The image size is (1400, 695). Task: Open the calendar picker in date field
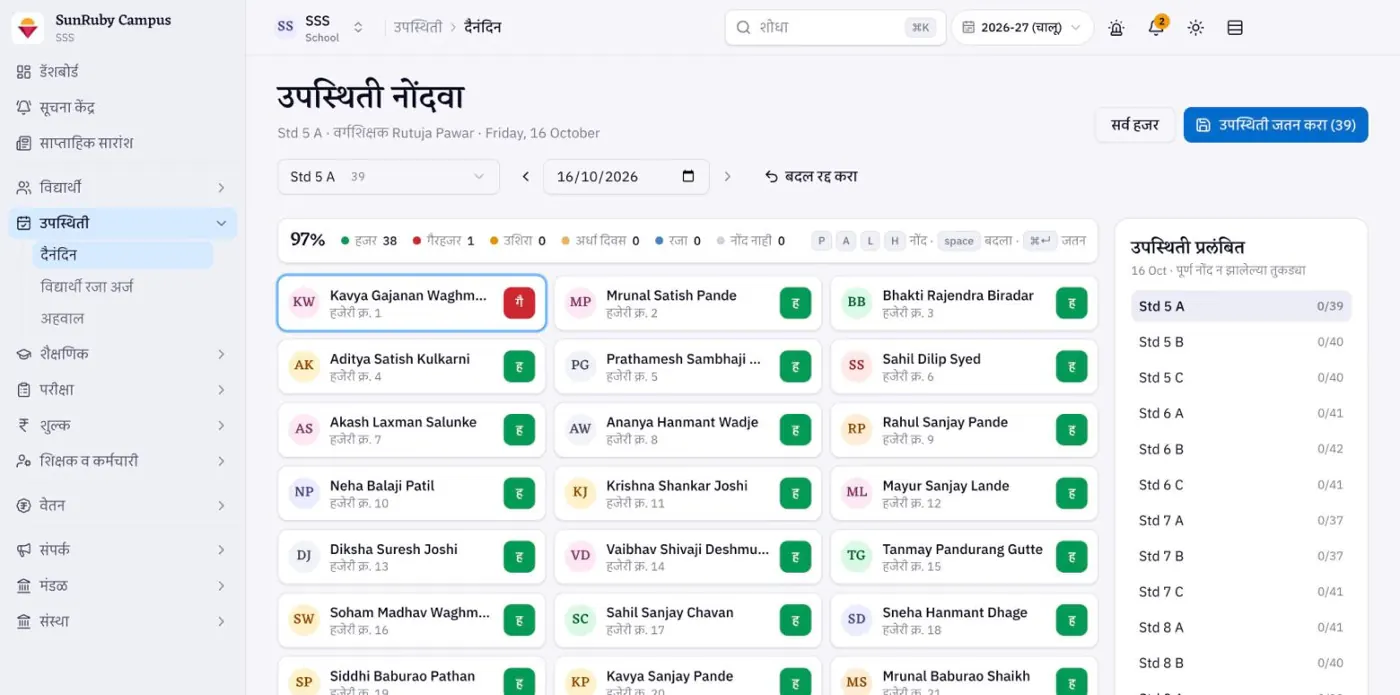pyautogui.click(x=688, y=177)
